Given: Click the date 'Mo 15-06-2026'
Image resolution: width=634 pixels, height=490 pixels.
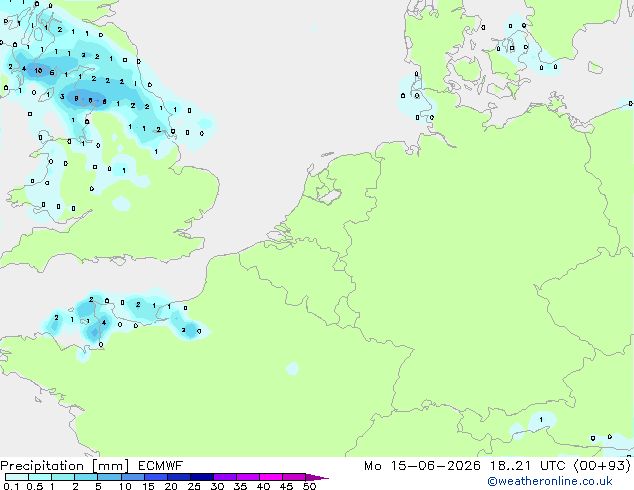Looking at the screenshot, I should [422, 466].
